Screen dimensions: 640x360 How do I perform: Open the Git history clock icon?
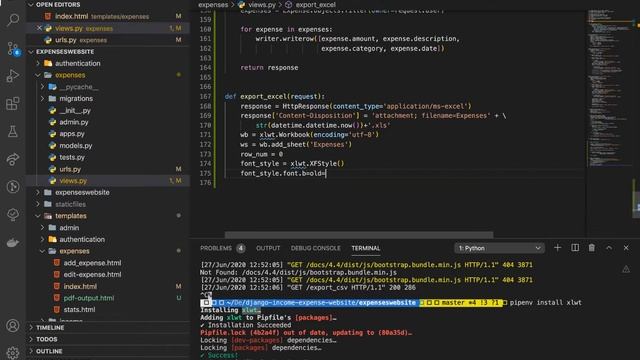[x=13, y=187]
